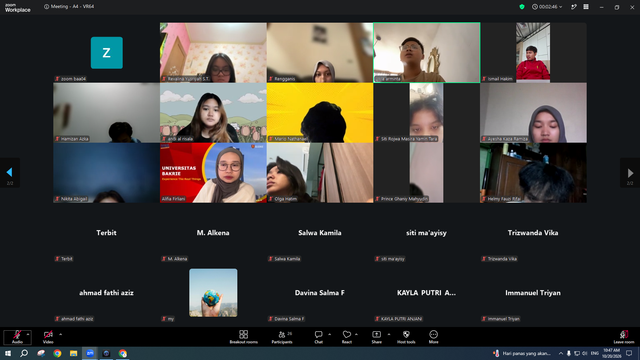Select the ahmad fathi aziz participant tile
Image resolution: width=640 pixels, height=360 pixels.
tap(106, 293)
